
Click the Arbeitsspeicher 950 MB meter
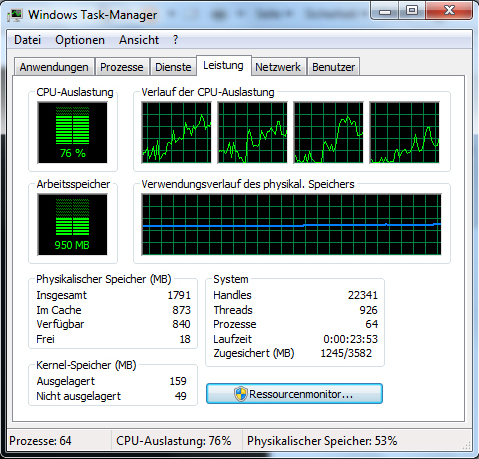click(72, 225)
